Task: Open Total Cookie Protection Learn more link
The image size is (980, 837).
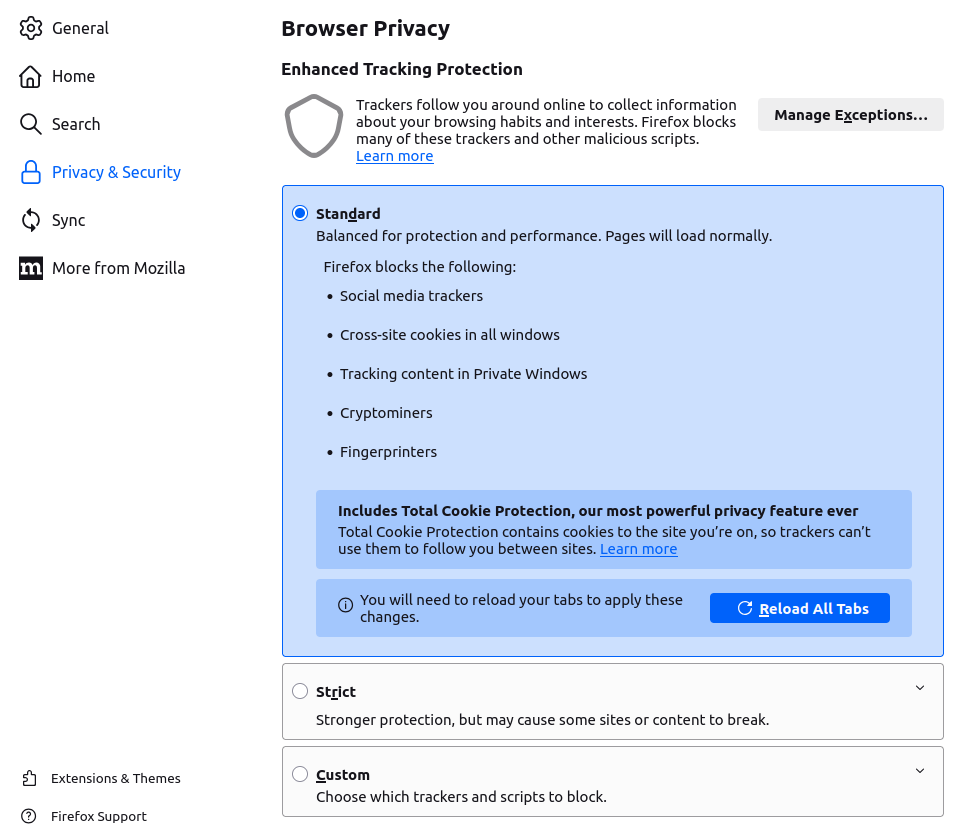Action: [638, 549]
